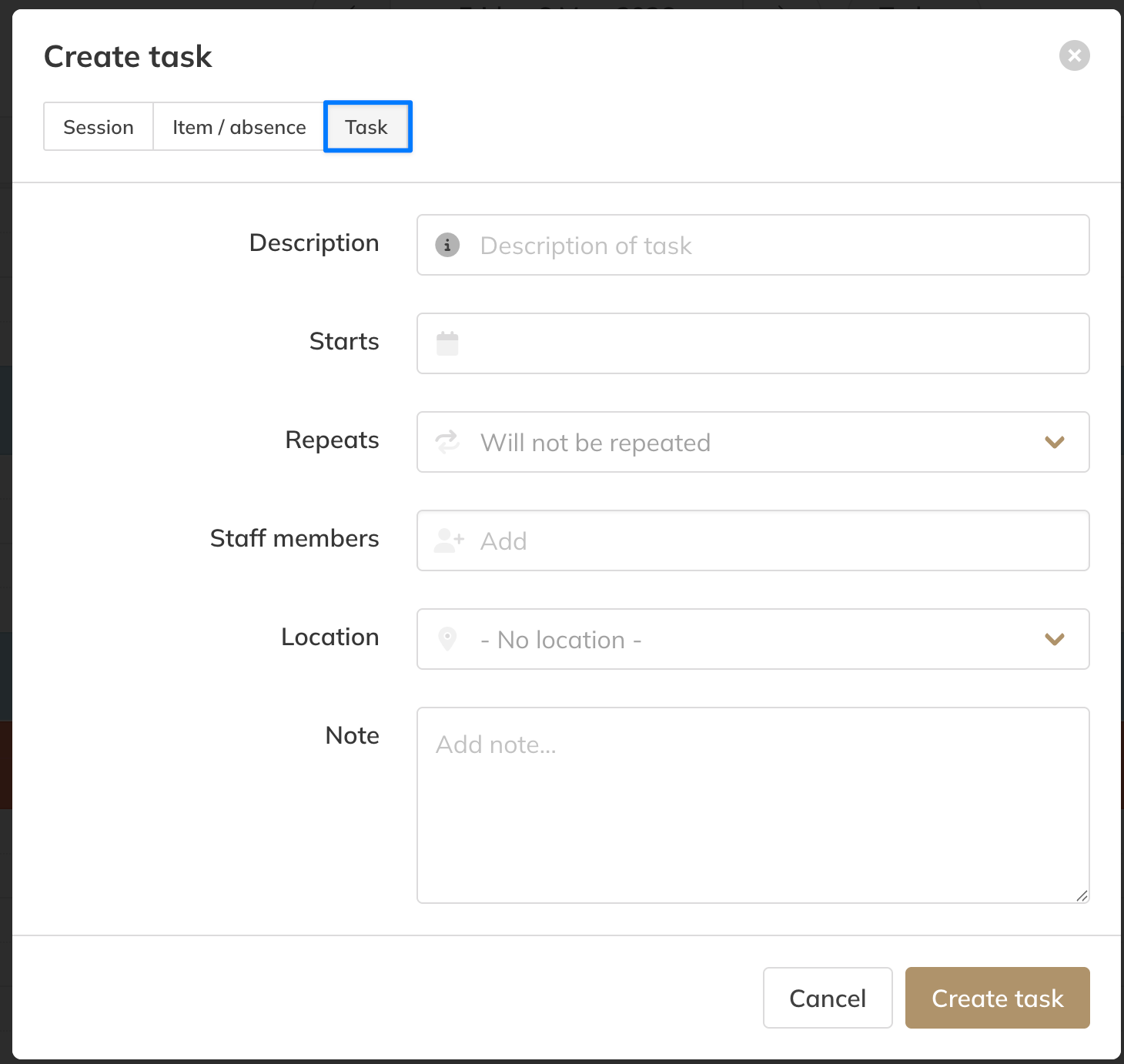This screenshot has width=1124, height=1064.
Task: Click the repeat arrows icon
Action: pos(447,442)
